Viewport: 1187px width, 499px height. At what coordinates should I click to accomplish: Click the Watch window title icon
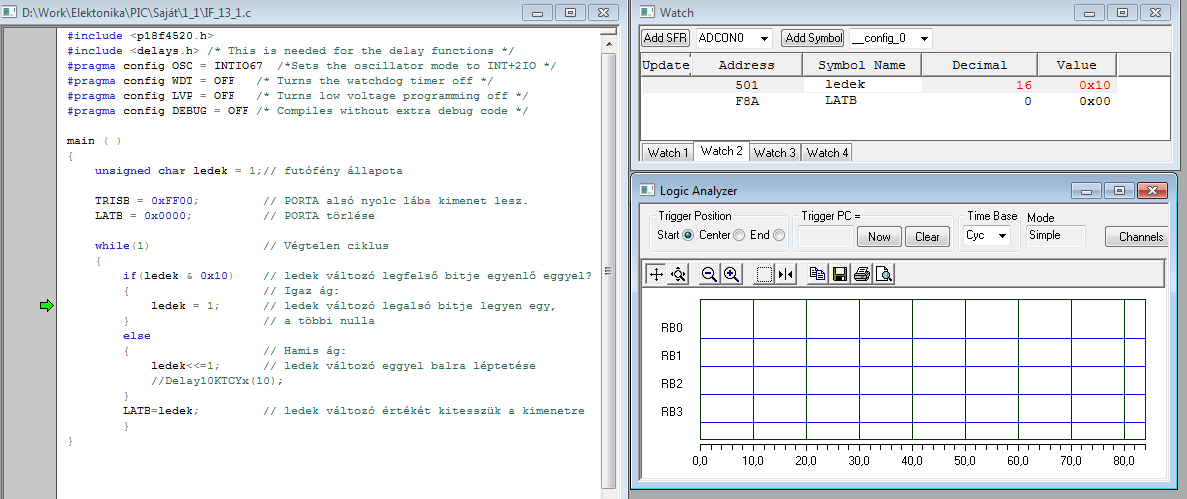tap(647, 12)
